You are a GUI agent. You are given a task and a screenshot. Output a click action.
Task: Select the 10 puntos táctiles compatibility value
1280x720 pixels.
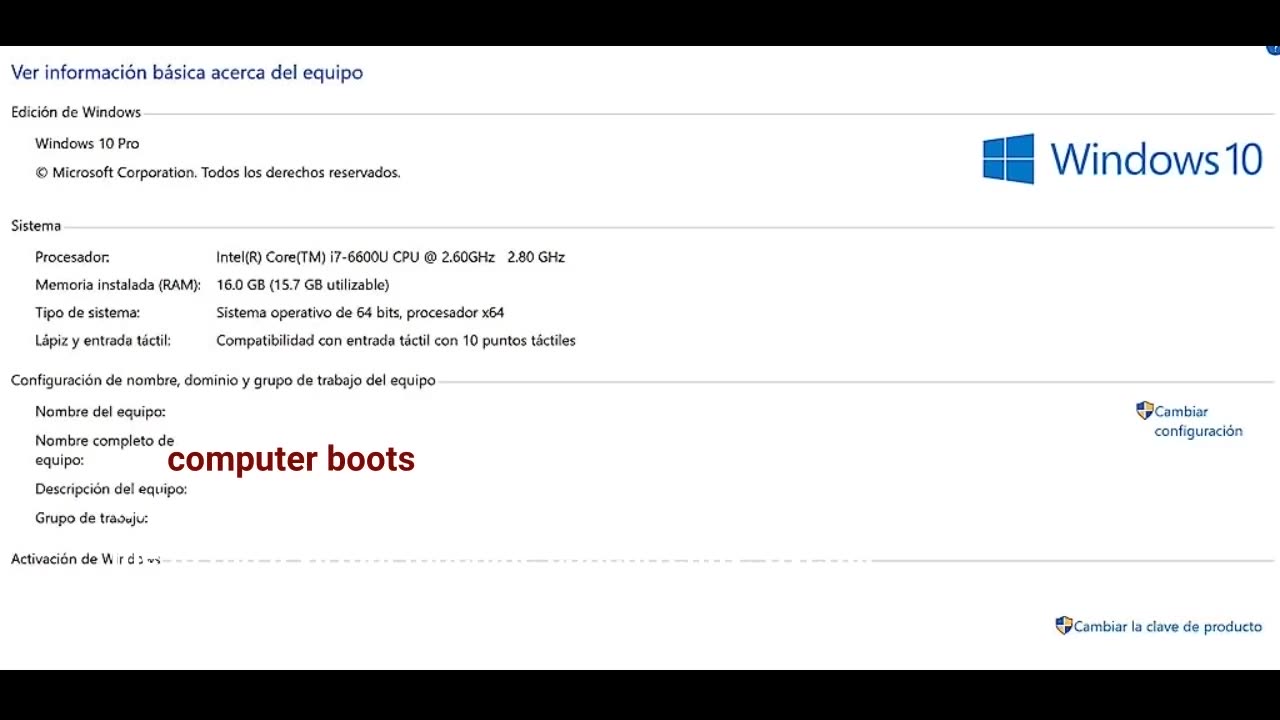click(x=396, y=341)
